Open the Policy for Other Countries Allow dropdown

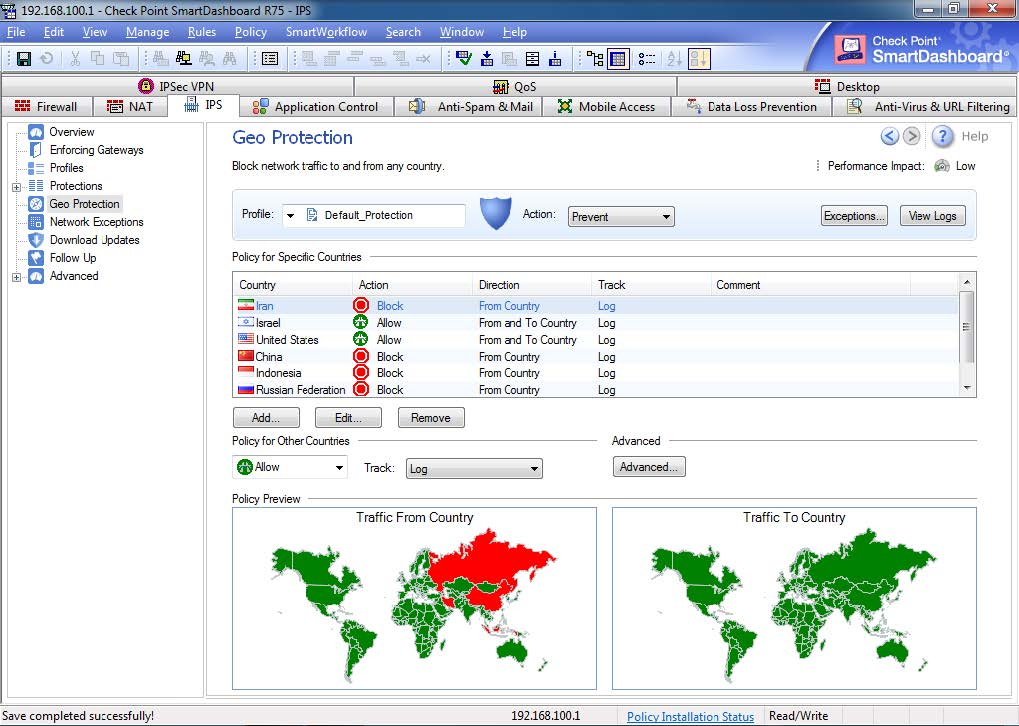tap(290, 467)
